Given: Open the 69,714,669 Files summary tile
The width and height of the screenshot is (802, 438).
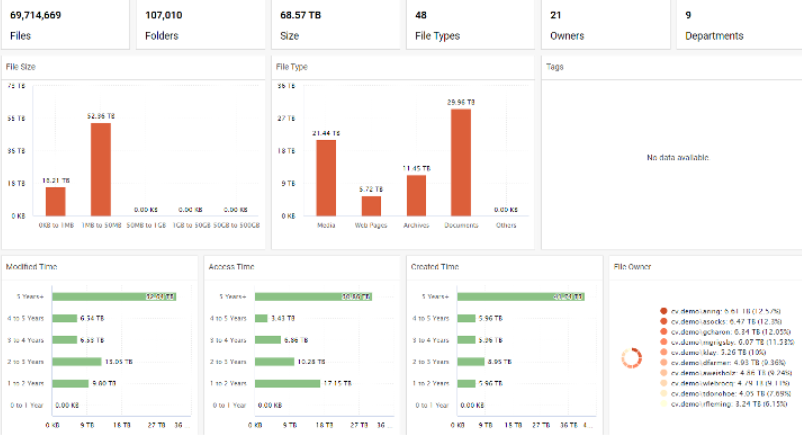Looking at the screenshot, I should click(x=65, y=25).
